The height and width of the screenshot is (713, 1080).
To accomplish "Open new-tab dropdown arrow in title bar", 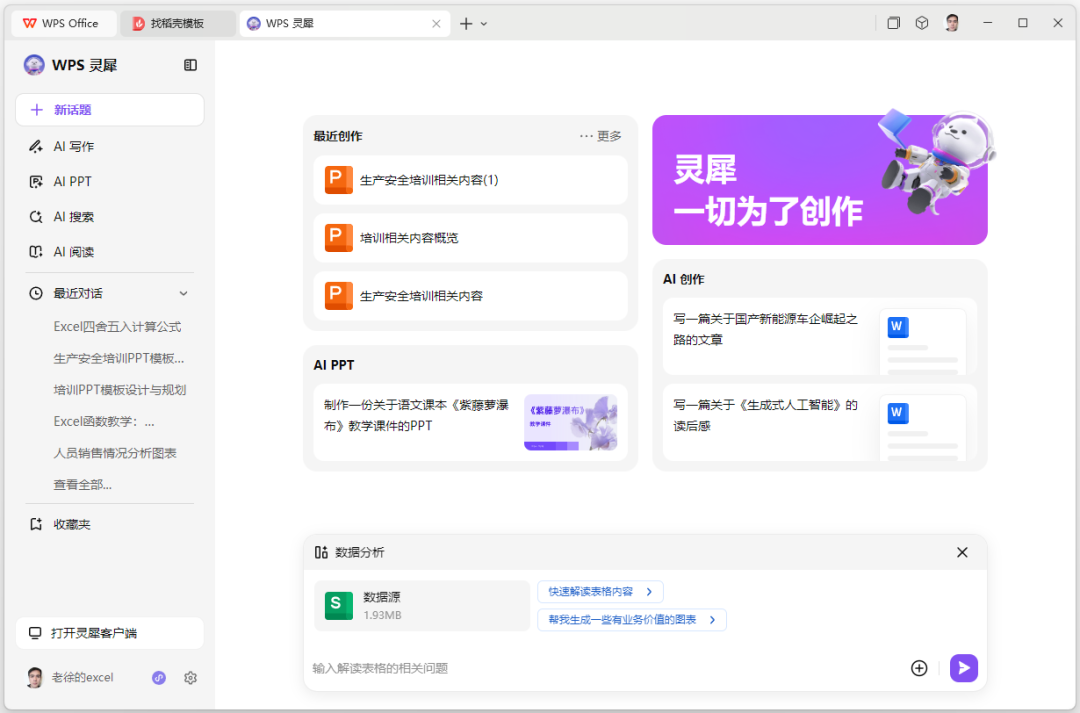I will tap(484, 23).
